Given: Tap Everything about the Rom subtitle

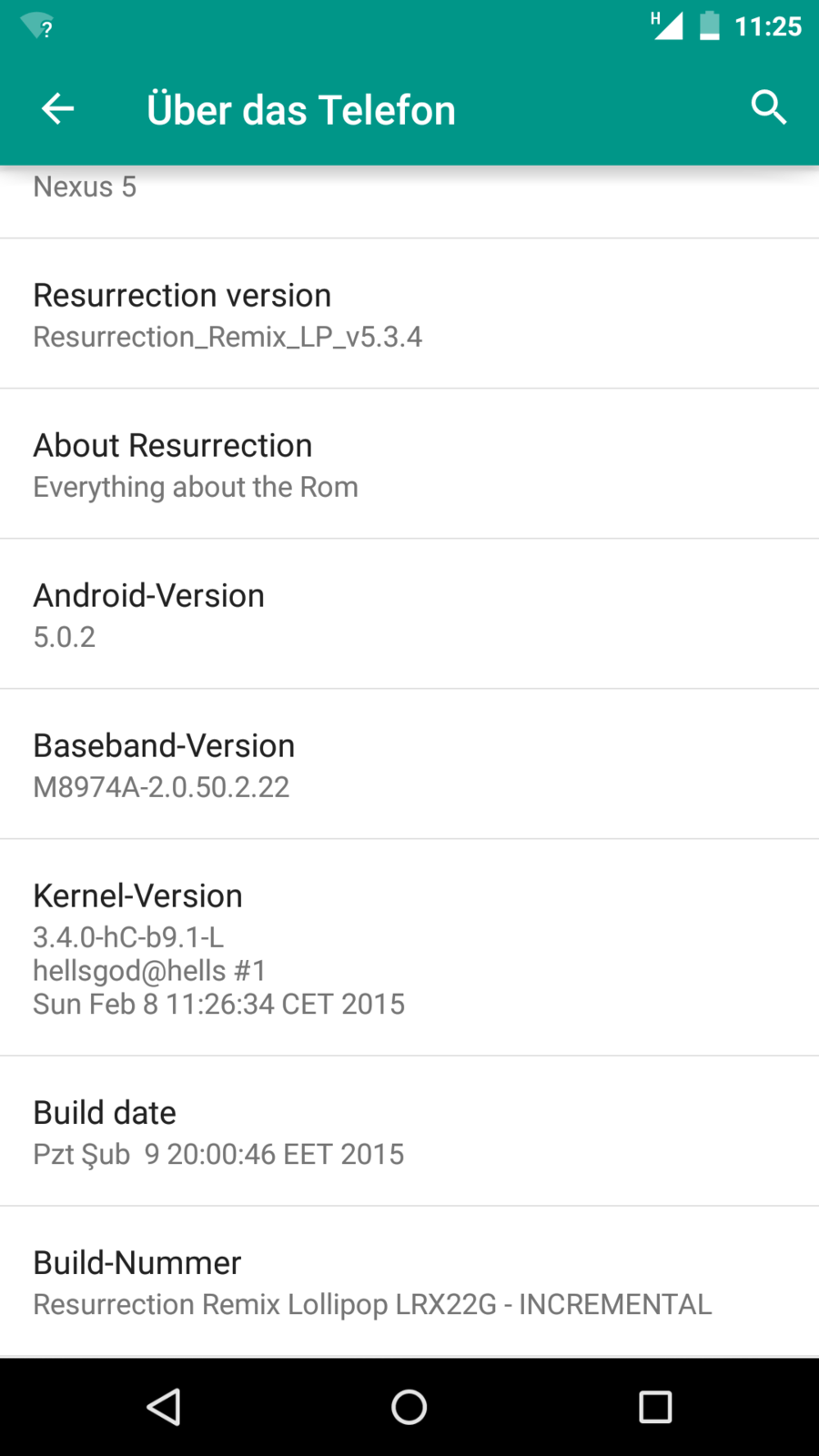Looking at the screenshot, I should point(196,487).
